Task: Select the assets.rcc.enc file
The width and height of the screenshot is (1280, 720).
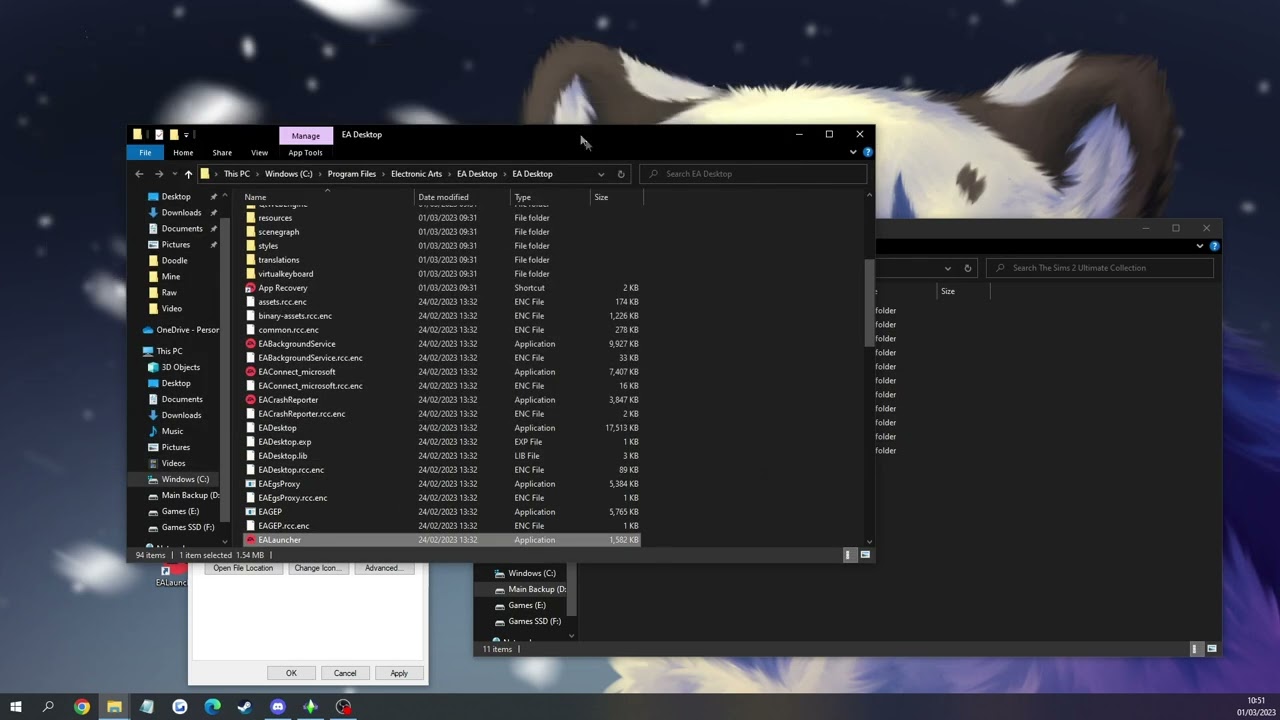Action: coord(282,302)
